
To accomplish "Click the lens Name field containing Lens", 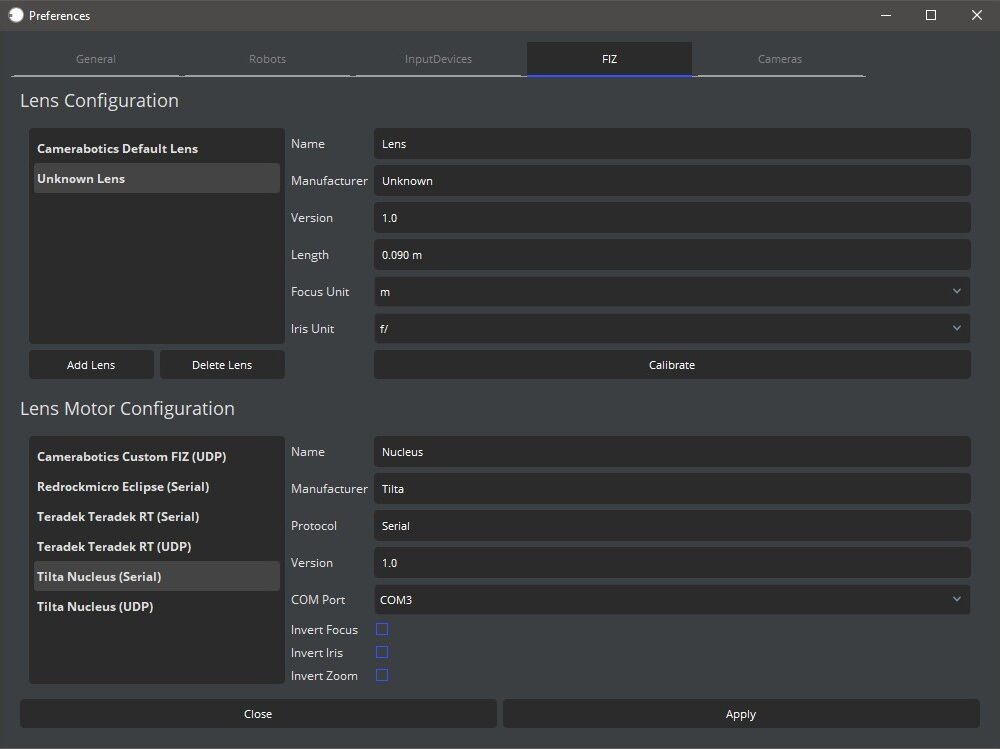I will (672, 144).
